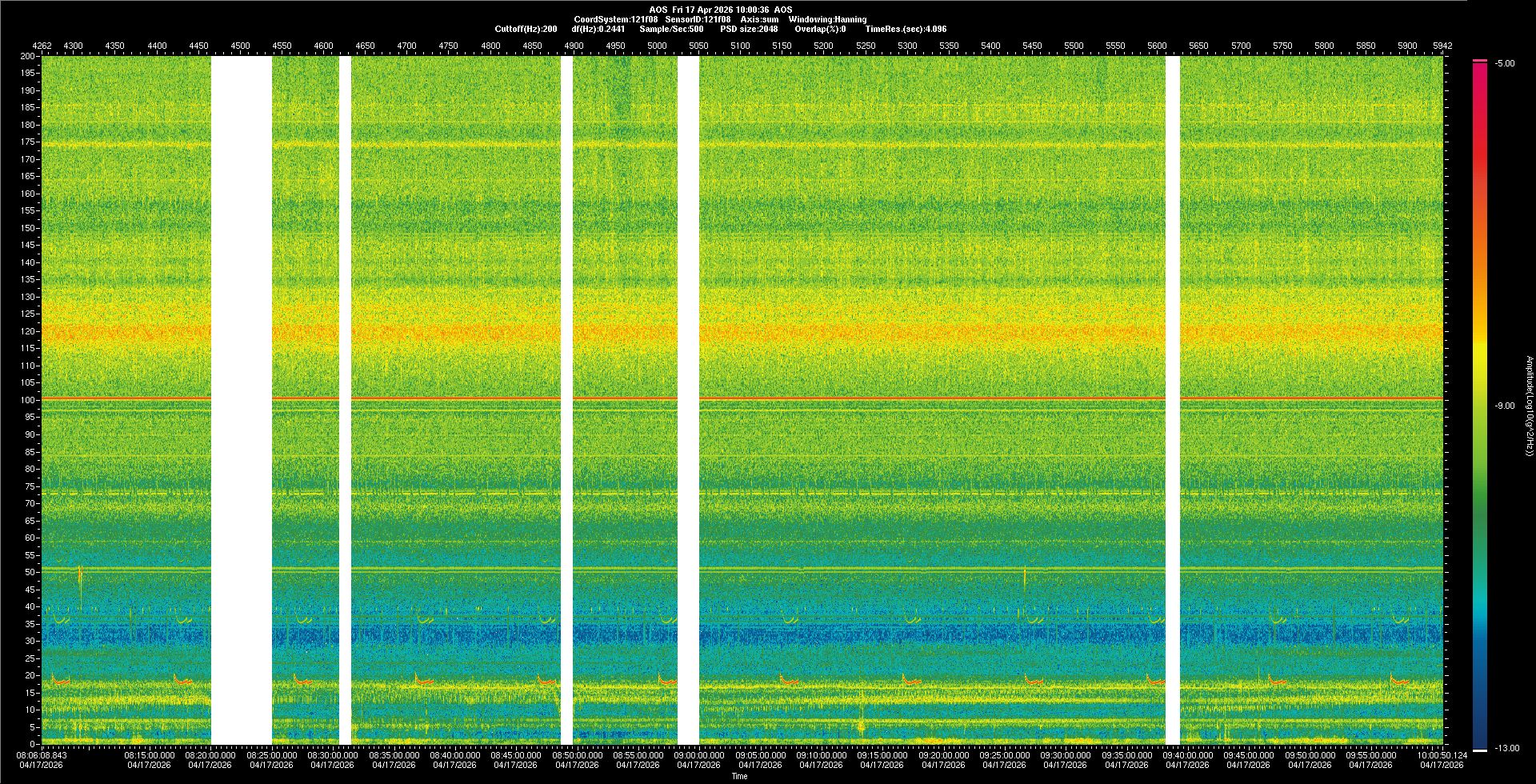Select the PSD size:2048 parameter

[749, 29]
